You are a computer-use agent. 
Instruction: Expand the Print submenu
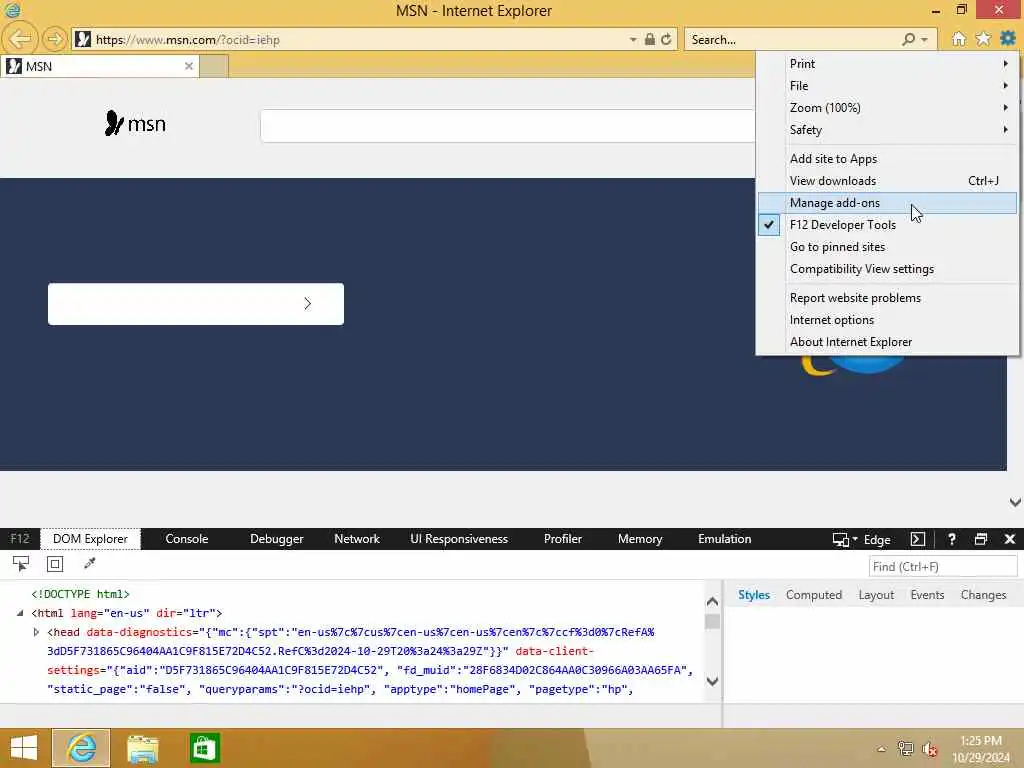(888, 63)
